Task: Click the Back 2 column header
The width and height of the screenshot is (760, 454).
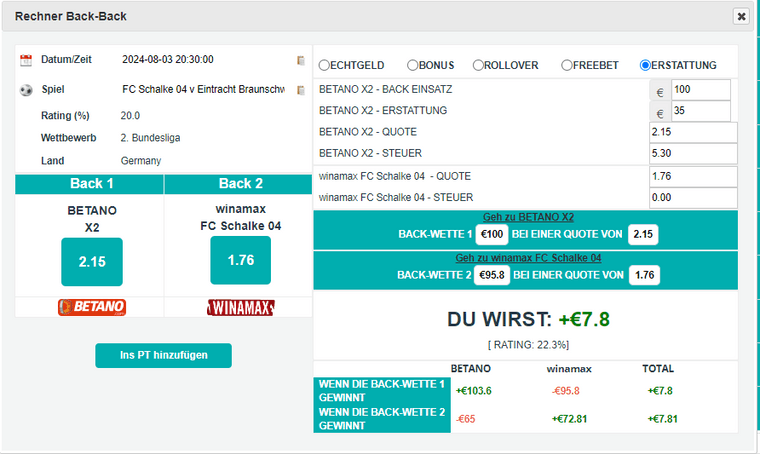Action: [x=238, y=184]
